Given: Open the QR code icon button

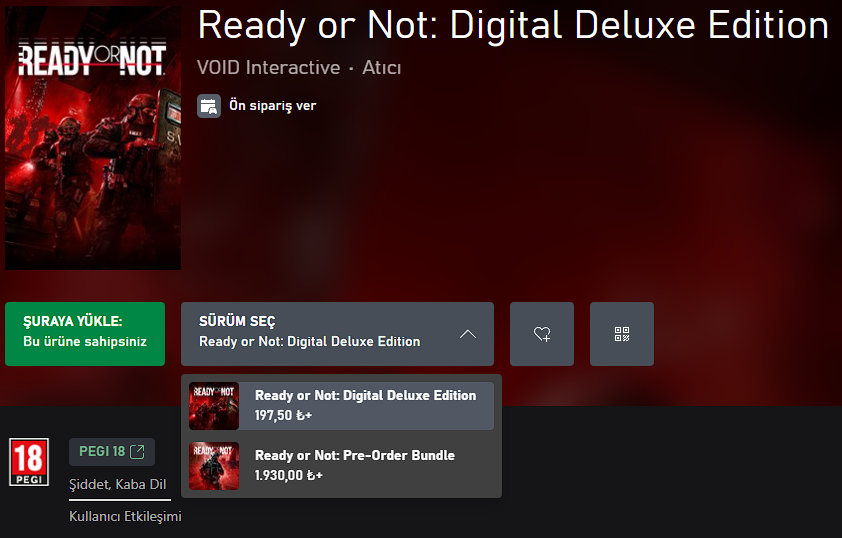Looking at the screenshot, I should click(x=622, y=334).
